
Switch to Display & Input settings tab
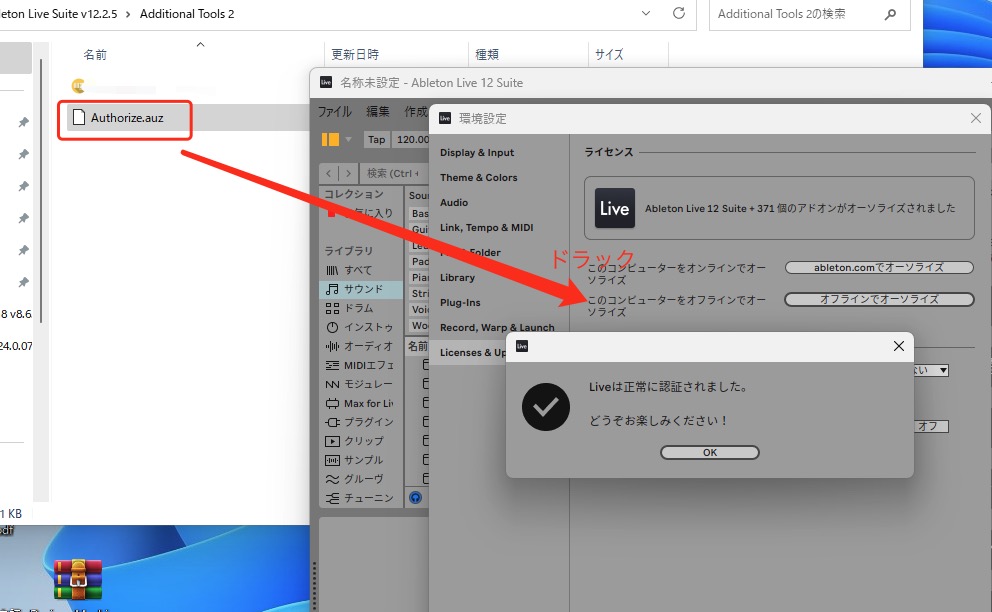(x=477, y=153)
